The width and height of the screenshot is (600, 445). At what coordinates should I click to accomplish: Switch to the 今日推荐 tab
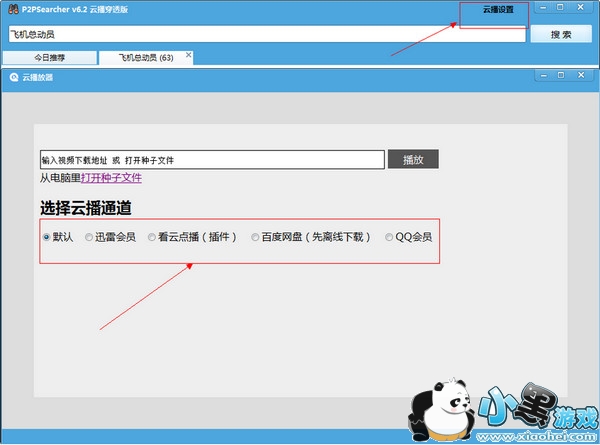pos(50,58)
